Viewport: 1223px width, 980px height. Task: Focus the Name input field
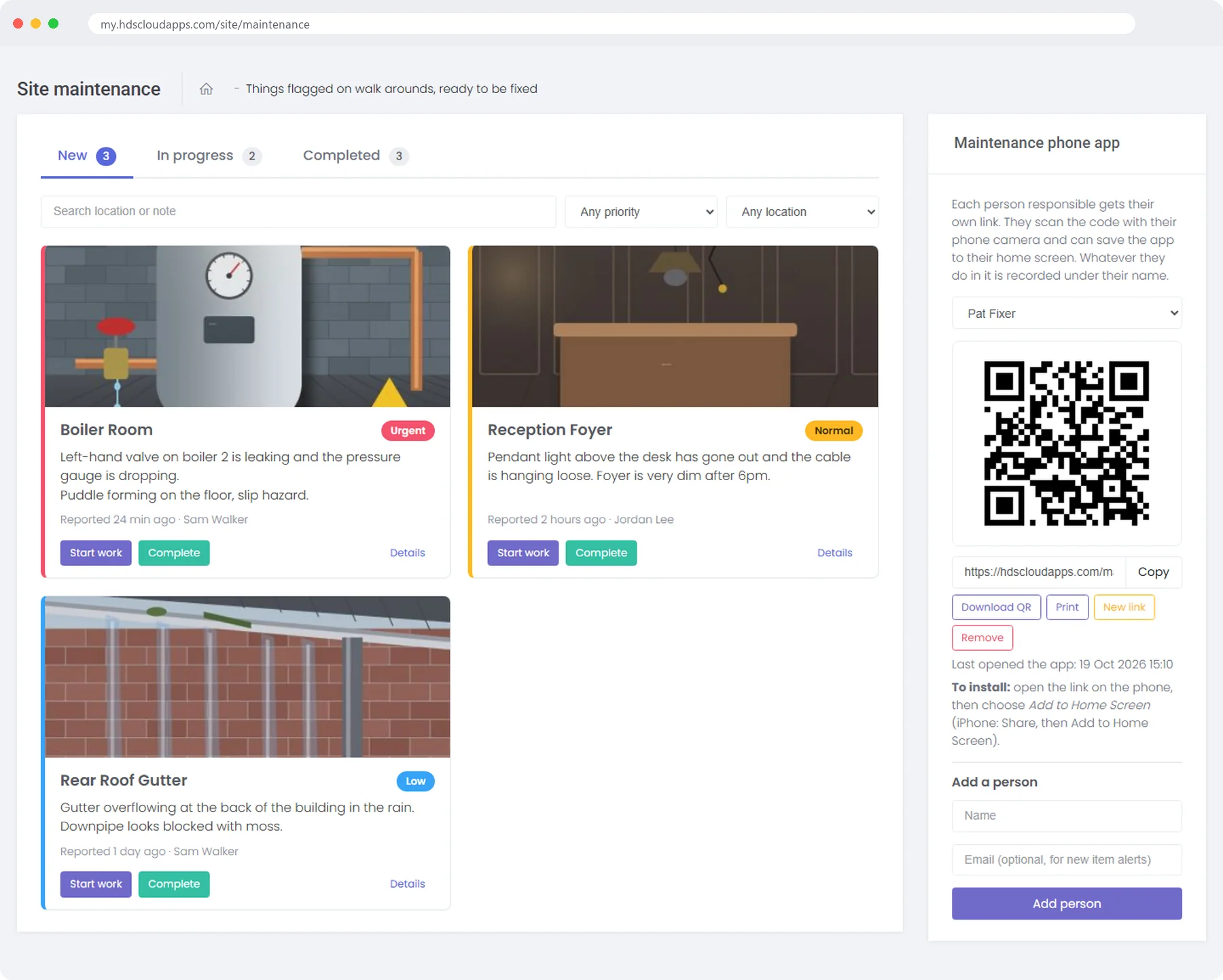[x=1067, y=816]
